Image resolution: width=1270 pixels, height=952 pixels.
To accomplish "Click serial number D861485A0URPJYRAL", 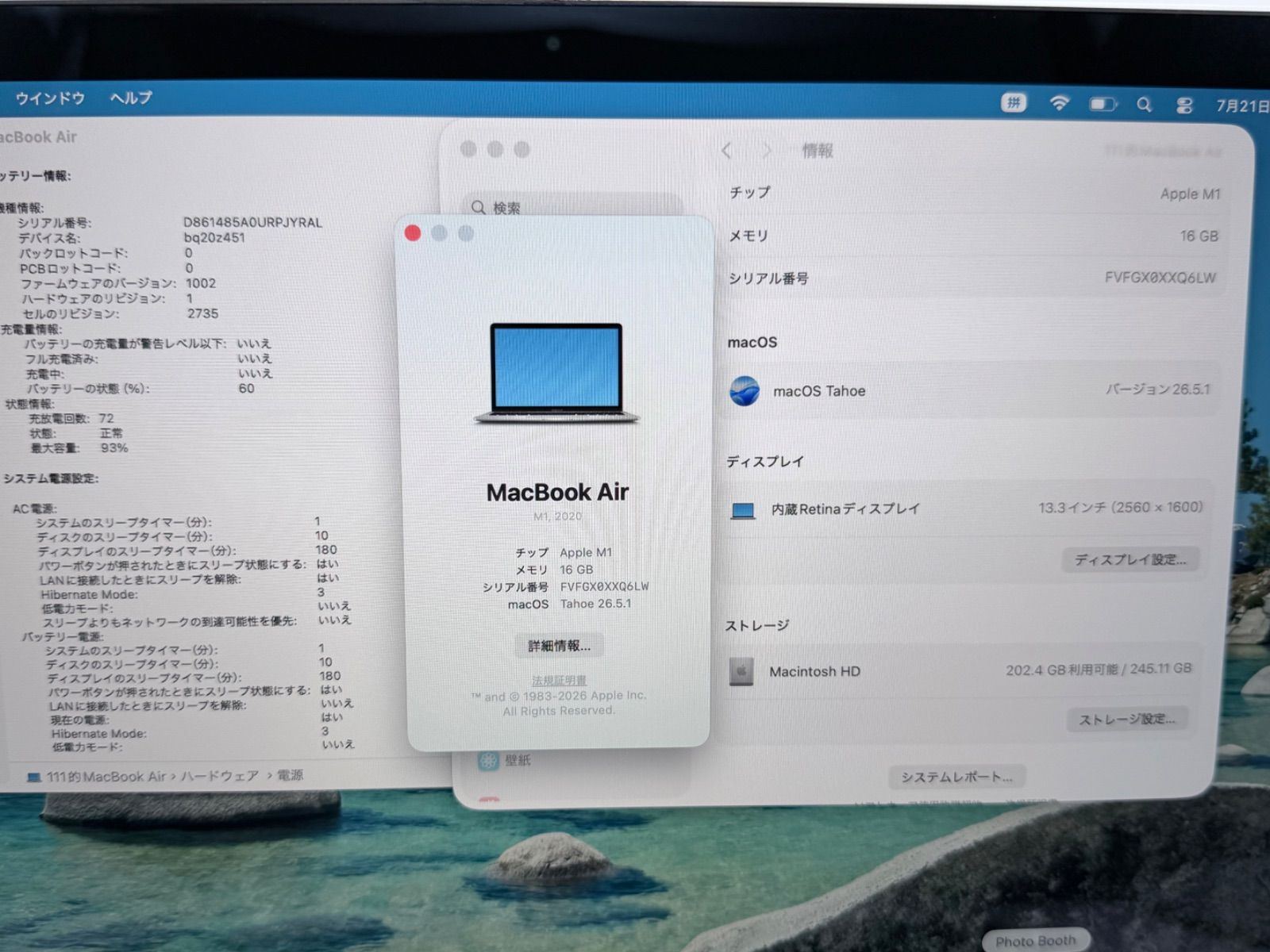I will 252,223.
